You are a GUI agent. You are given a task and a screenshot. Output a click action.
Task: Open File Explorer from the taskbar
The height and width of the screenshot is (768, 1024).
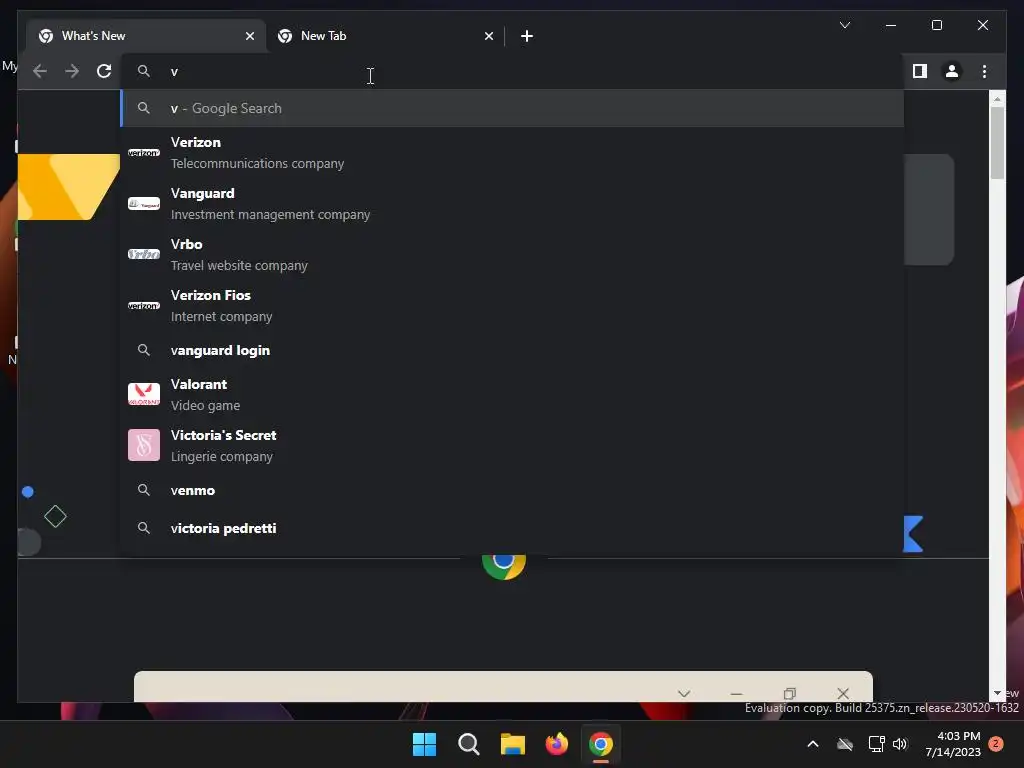tap(513, 744)
